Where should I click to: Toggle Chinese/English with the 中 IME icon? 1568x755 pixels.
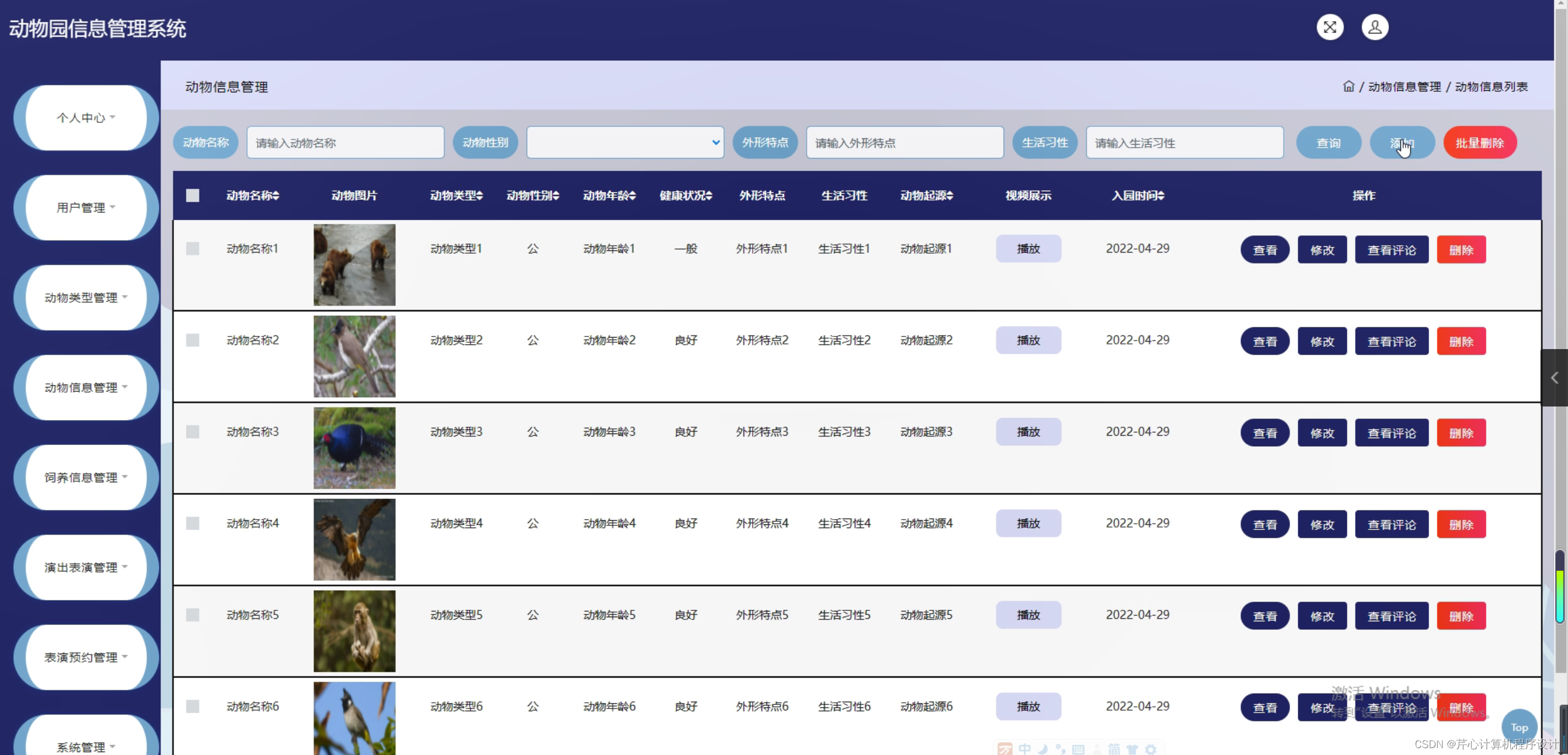tap(1025, 749)
